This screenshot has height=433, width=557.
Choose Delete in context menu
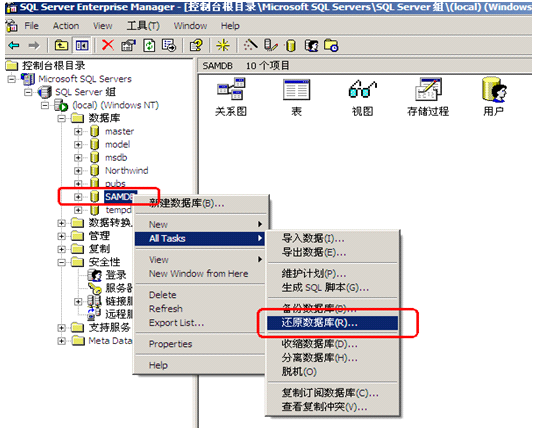pyautogui.click(x=200, y=295)
